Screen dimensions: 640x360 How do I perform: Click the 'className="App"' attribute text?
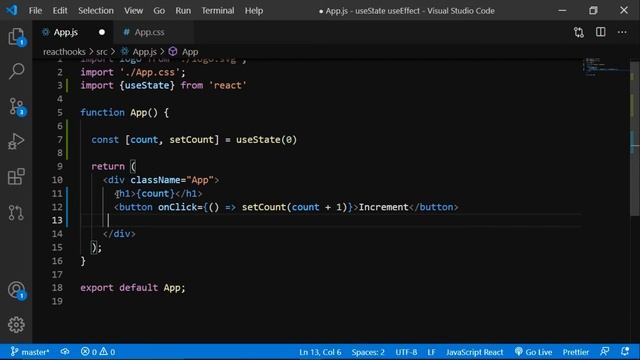[175, 180]
